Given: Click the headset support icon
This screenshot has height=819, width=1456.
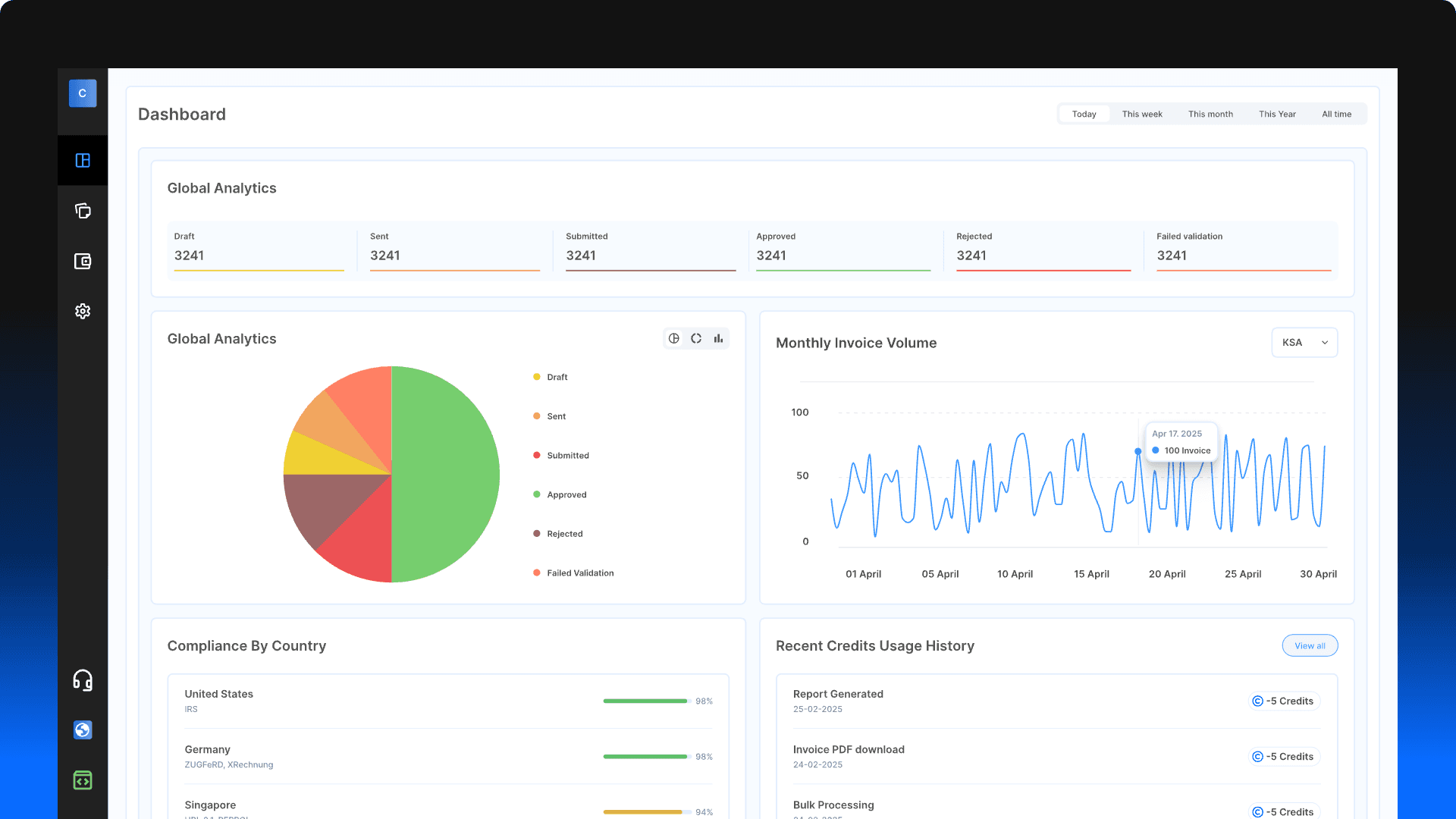Looking at the screenshot, I should (x=83, y=680).
